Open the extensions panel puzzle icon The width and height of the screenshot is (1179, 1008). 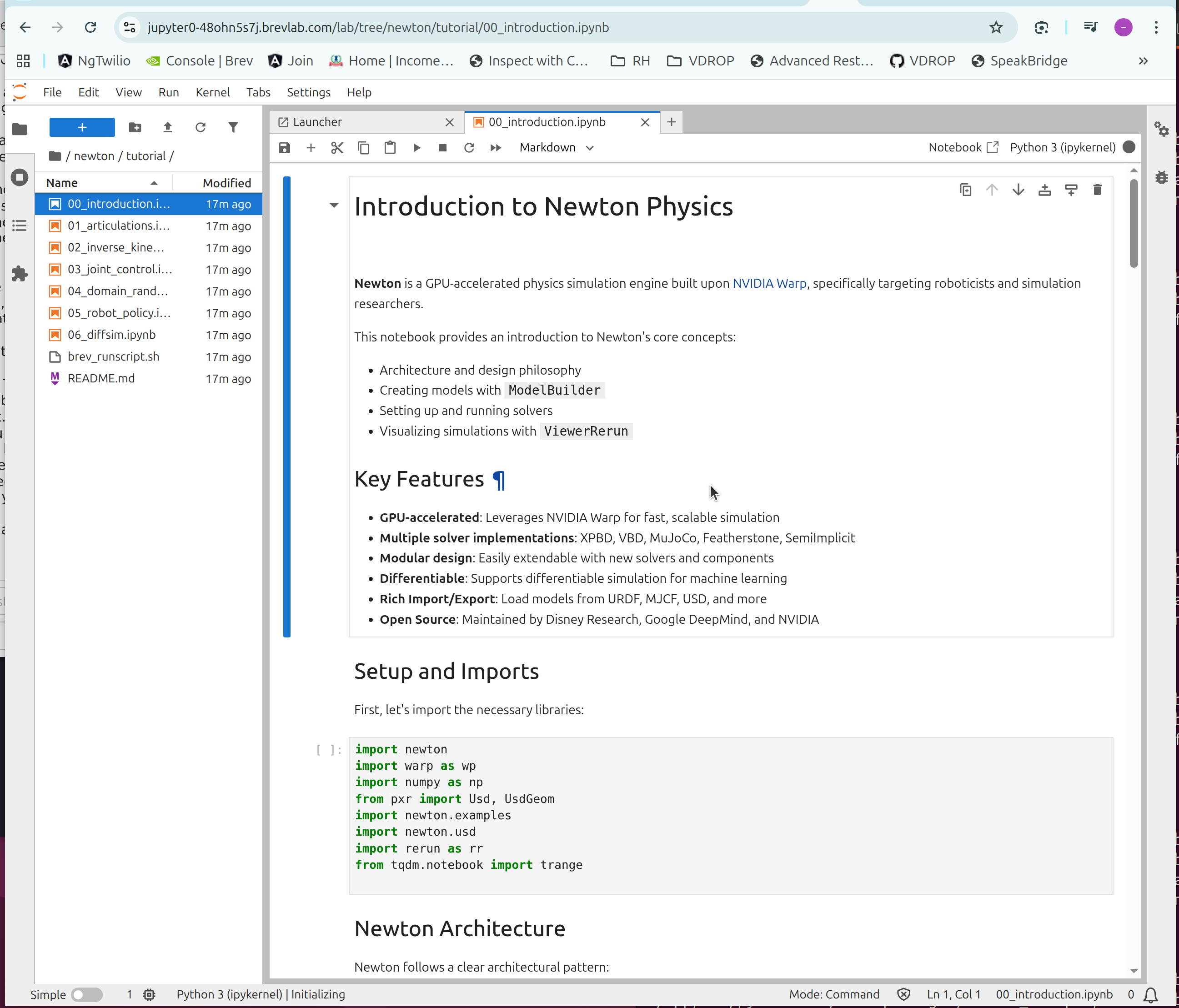(20, 274)
